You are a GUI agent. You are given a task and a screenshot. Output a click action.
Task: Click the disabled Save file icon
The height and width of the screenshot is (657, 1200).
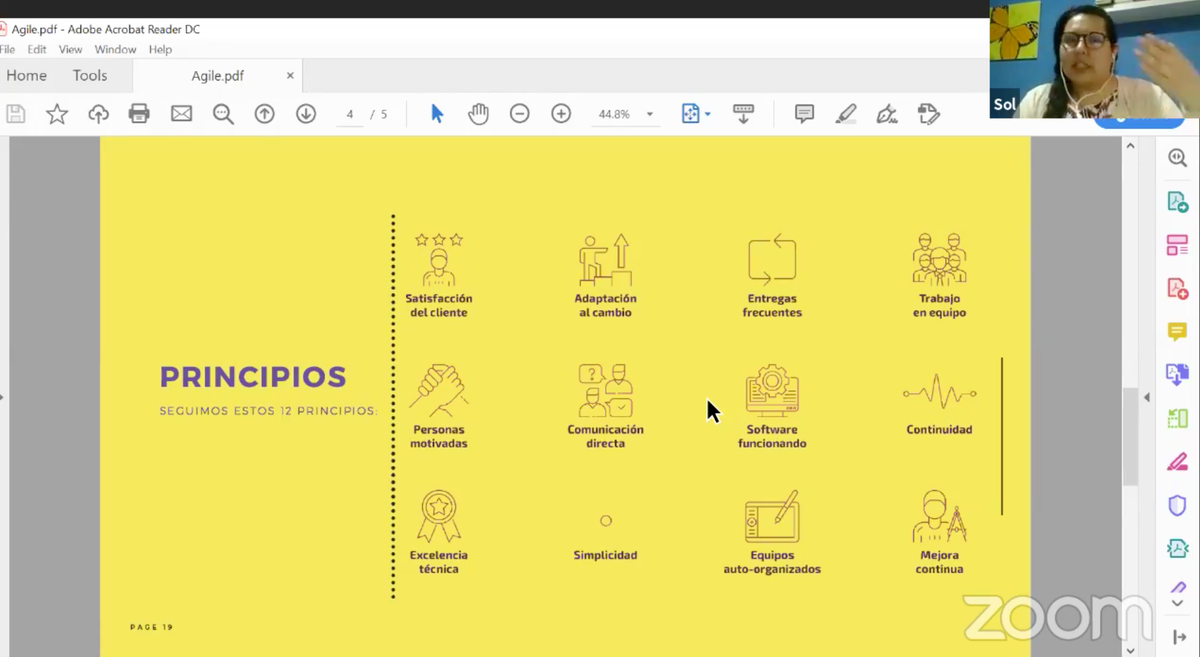coord(15,114)
